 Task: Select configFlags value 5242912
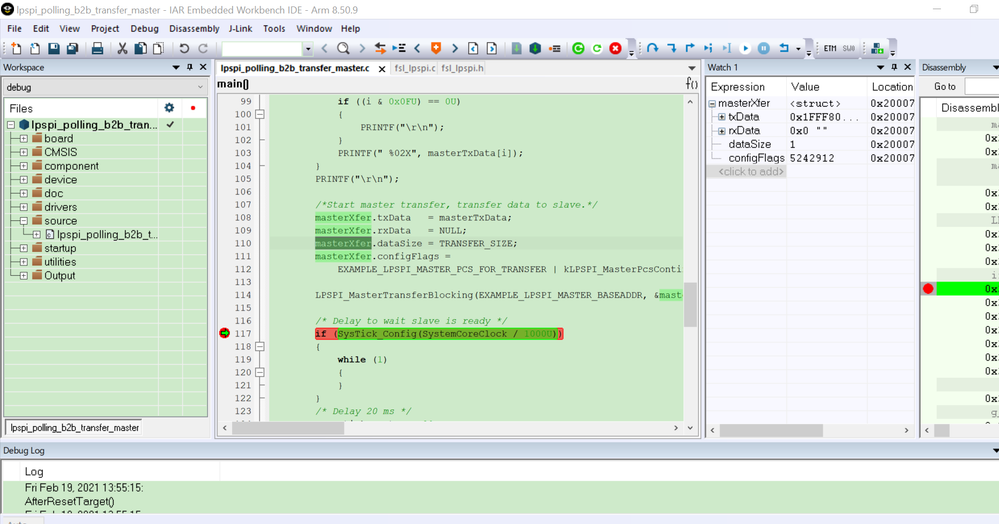(812, 158)
